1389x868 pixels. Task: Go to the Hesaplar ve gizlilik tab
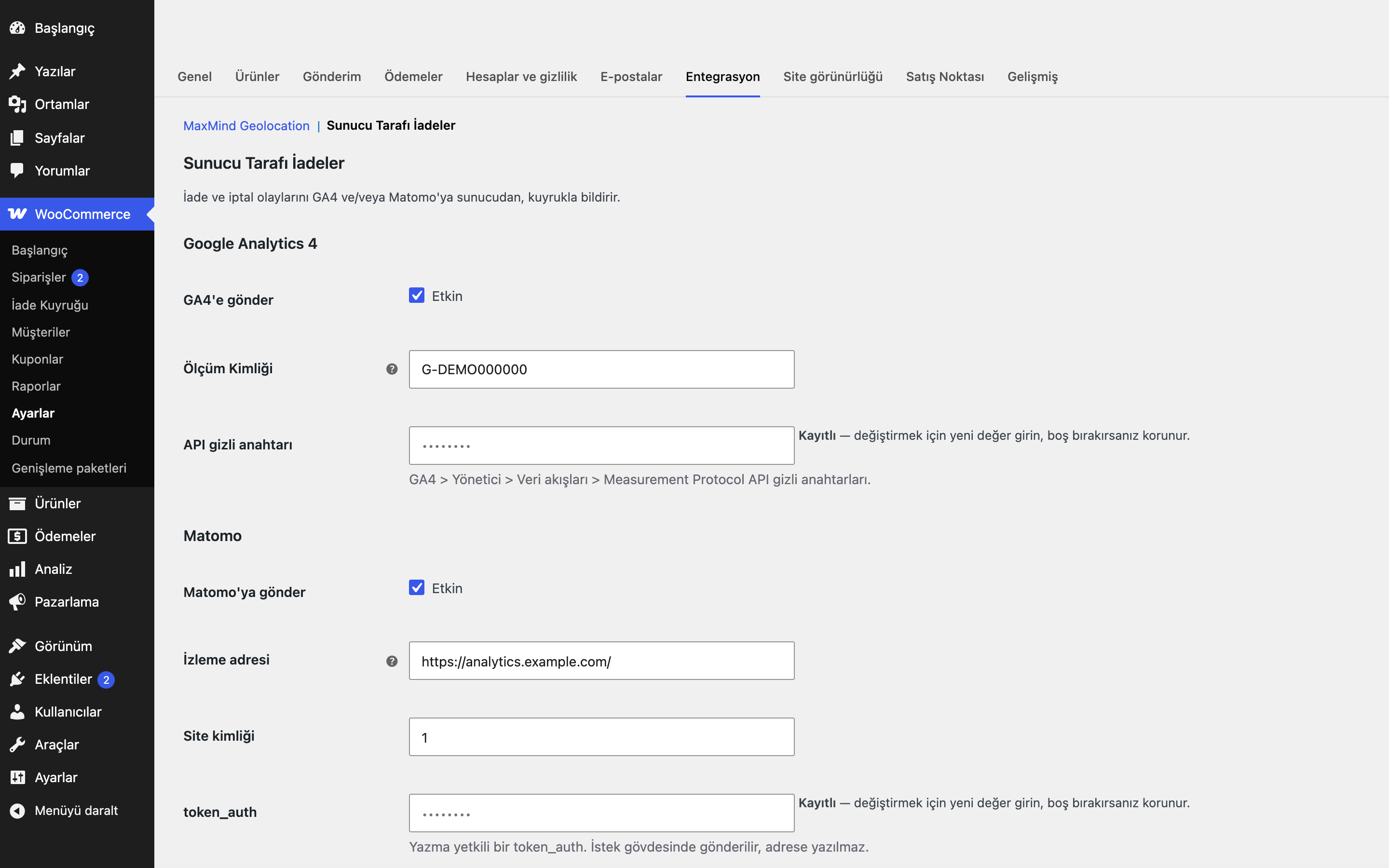pos(521,76)
